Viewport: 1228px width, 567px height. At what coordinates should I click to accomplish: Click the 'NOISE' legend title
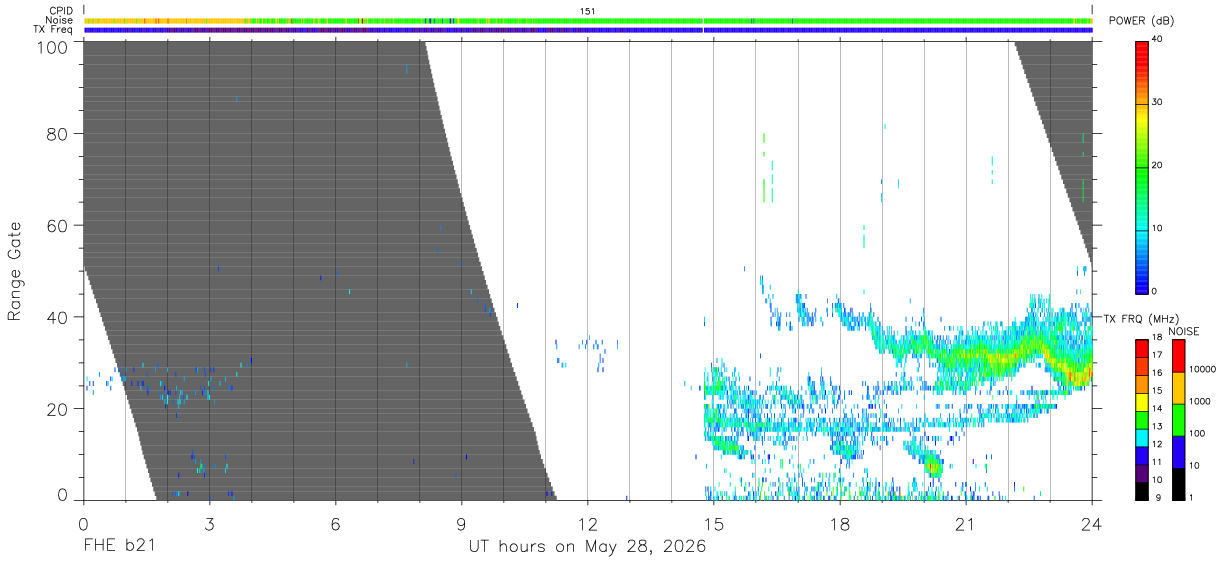point(1184,331)
